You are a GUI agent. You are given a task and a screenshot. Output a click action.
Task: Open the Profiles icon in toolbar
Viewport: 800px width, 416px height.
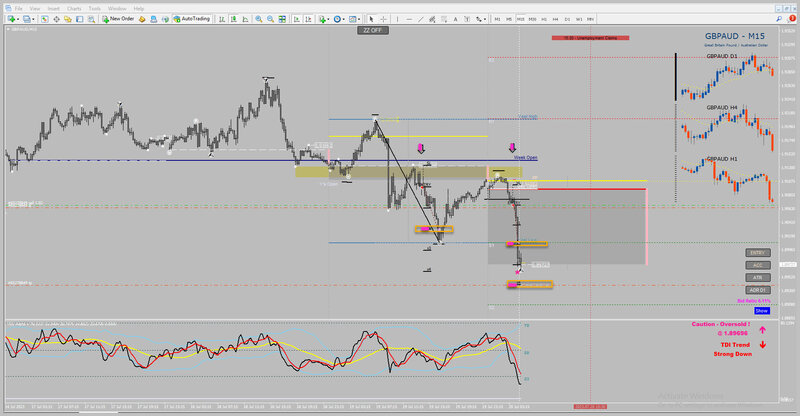pyautogui.click(x=27, y=19)
